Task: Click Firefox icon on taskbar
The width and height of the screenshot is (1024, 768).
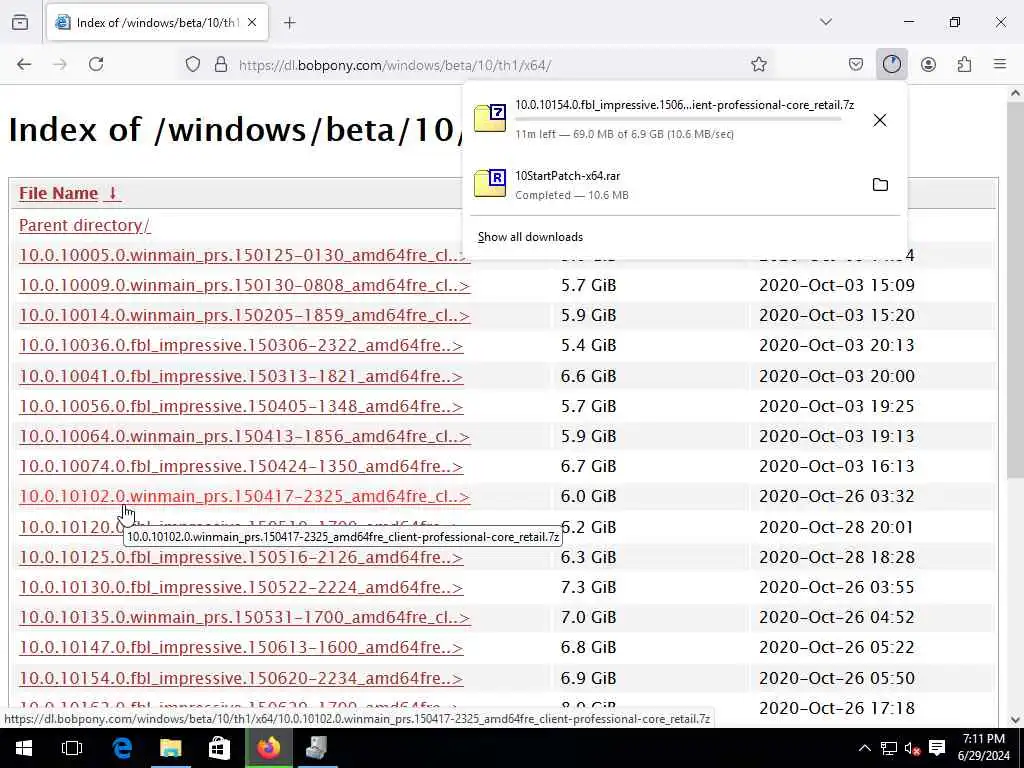Action: tap(268, 748)
